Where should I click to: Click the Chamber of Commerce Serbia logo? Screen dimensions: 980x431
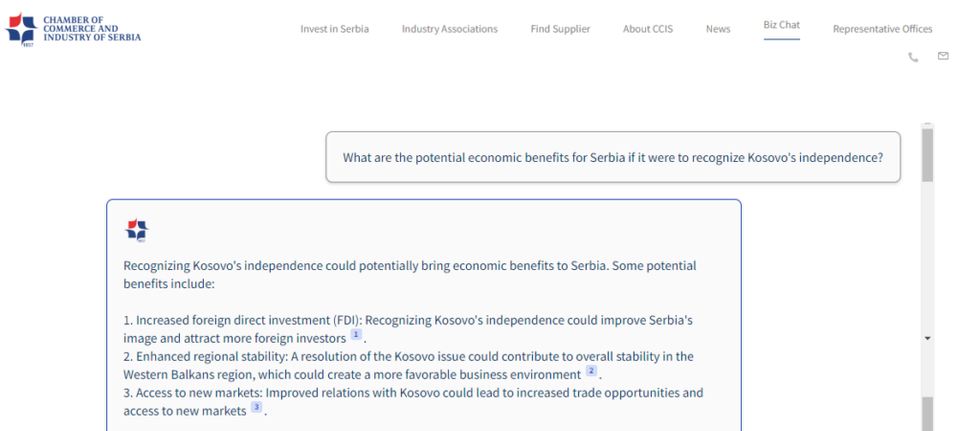coord(74,29)
